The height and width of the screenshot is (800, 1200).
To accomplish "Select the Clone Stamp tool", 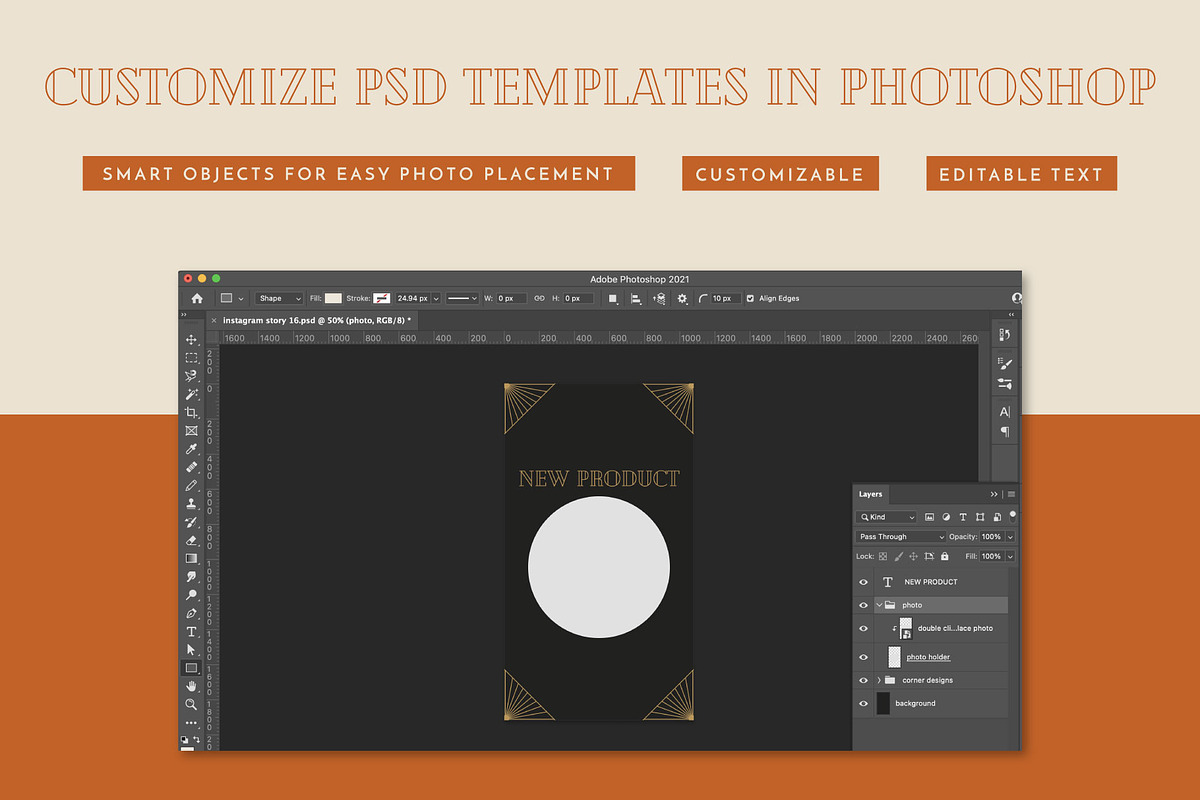I will [x=191, y=504].
